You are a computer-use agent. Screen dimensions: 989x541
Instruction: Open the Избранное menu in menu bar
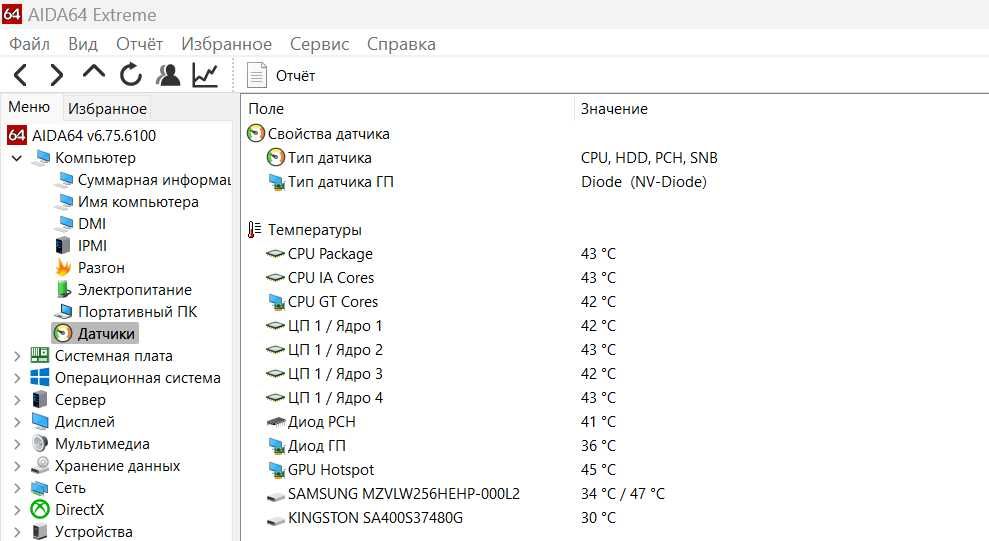(x=226, y=44)
